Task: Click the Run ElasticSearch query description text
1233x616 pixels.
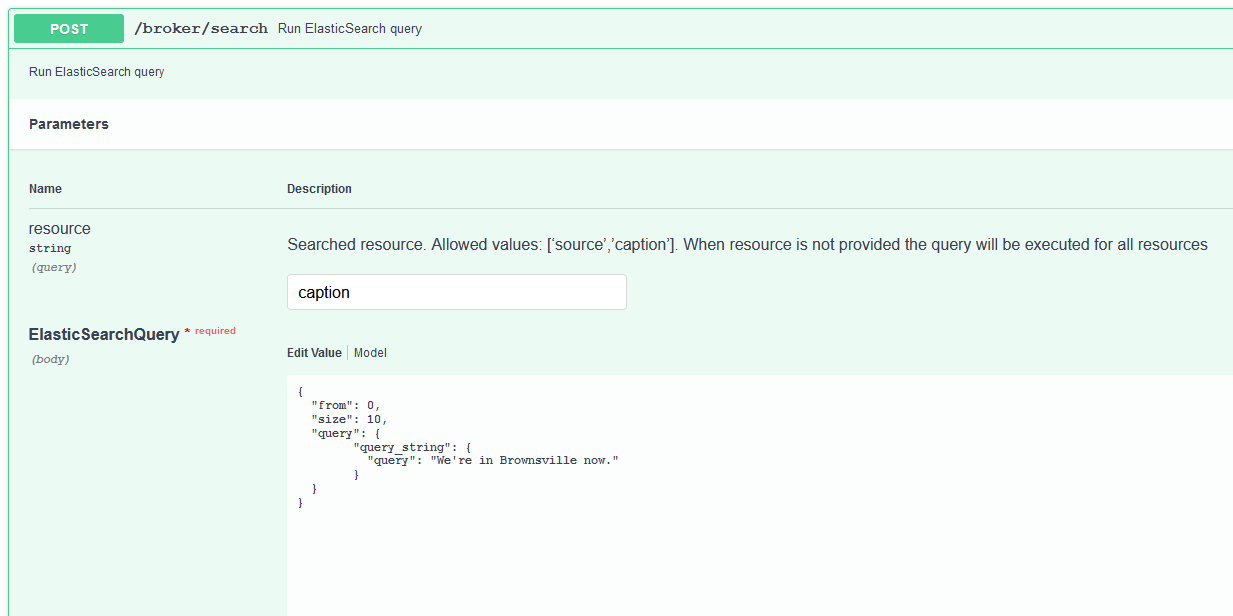Action: pyautogui.click(x=96, y=71)
